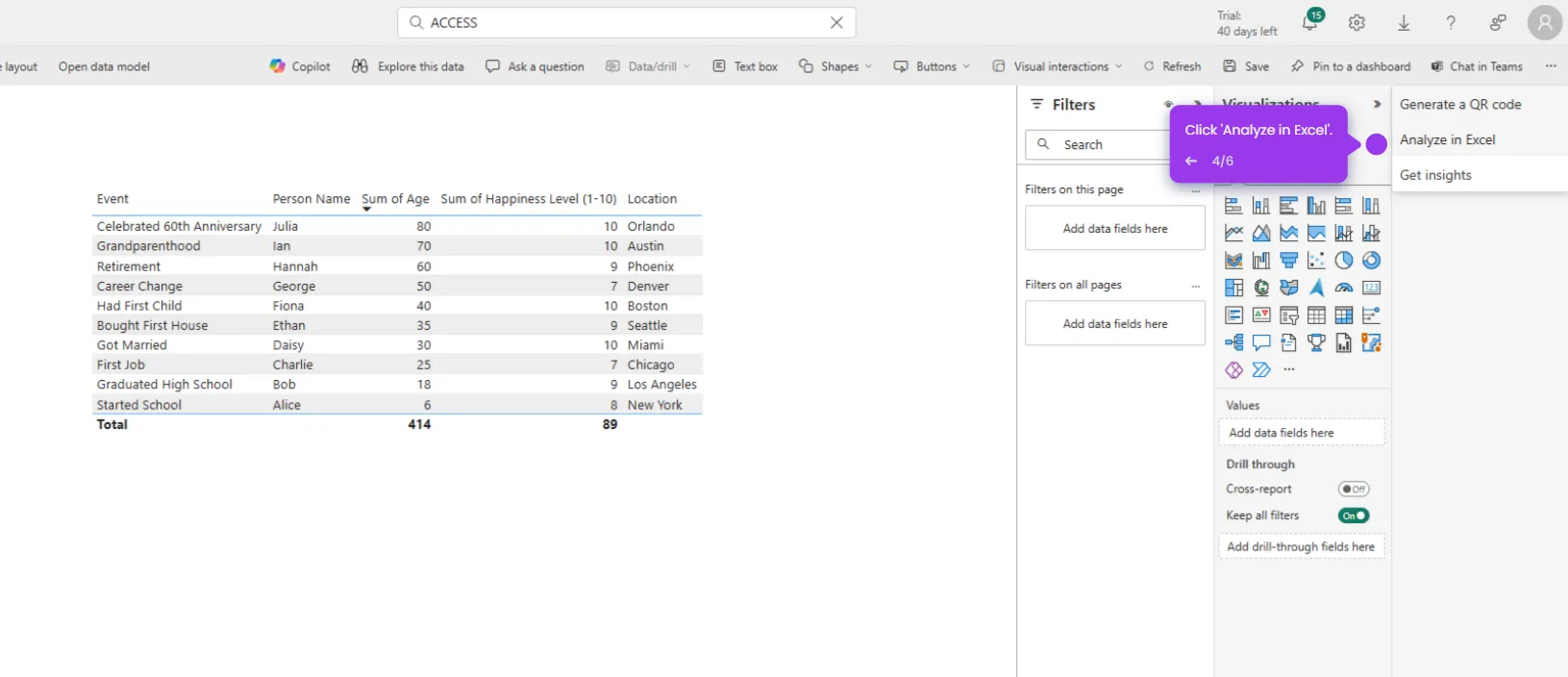The height and width of the screenshot is (677, 1568).
Task: Add a KPI visual
Action: pyautogui.click(x=1261, y=315)
